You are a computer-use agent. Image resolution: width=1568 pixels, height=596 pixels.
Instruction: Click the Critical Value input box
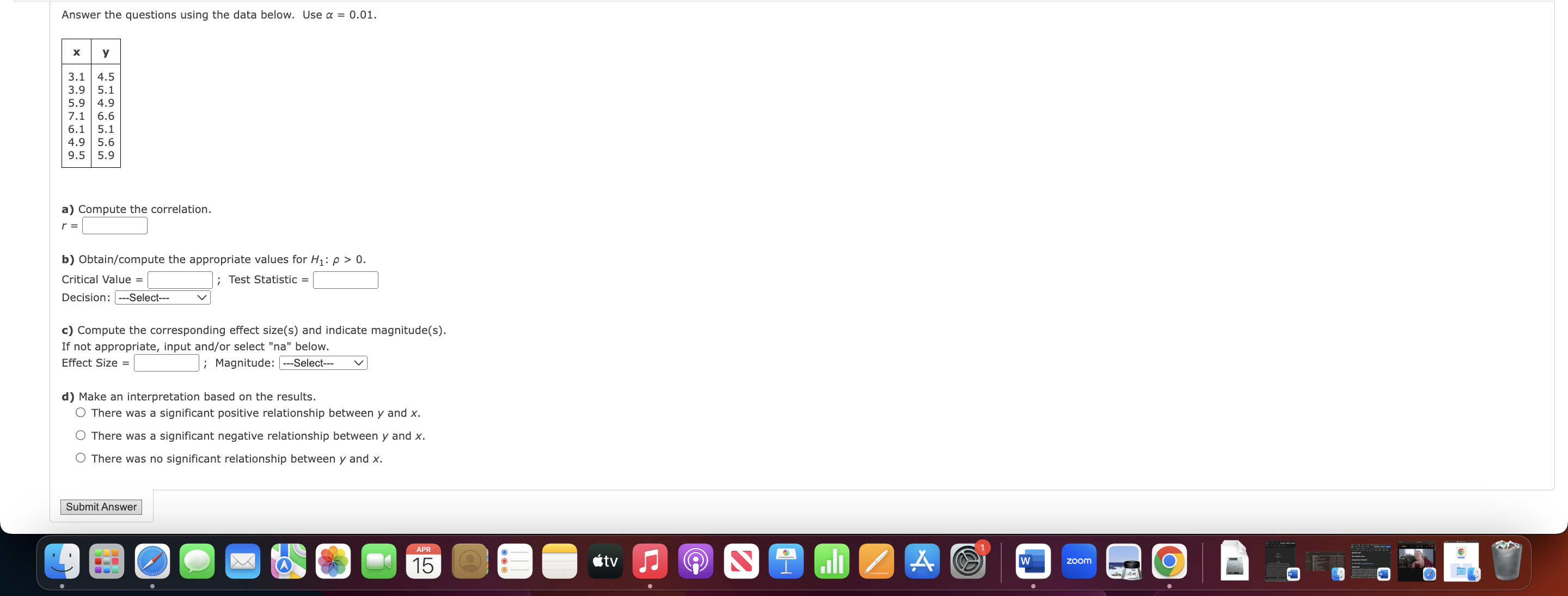coord(180,279)
